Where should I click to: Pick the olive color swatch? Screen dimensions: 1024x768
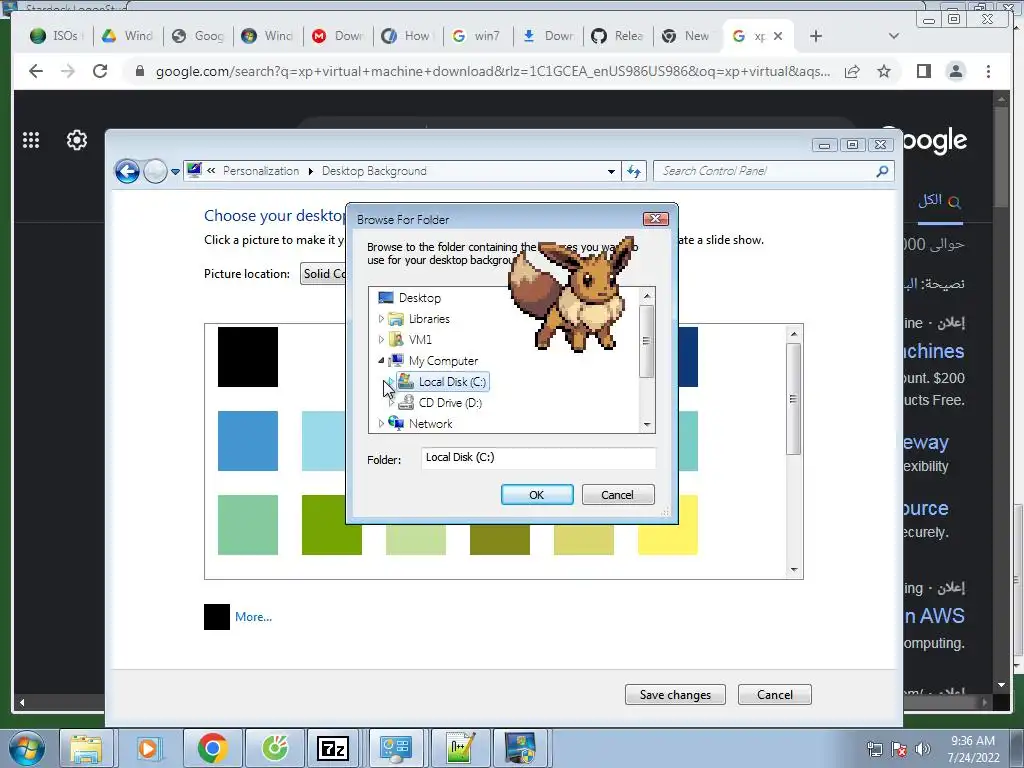(x=500, y=539)
